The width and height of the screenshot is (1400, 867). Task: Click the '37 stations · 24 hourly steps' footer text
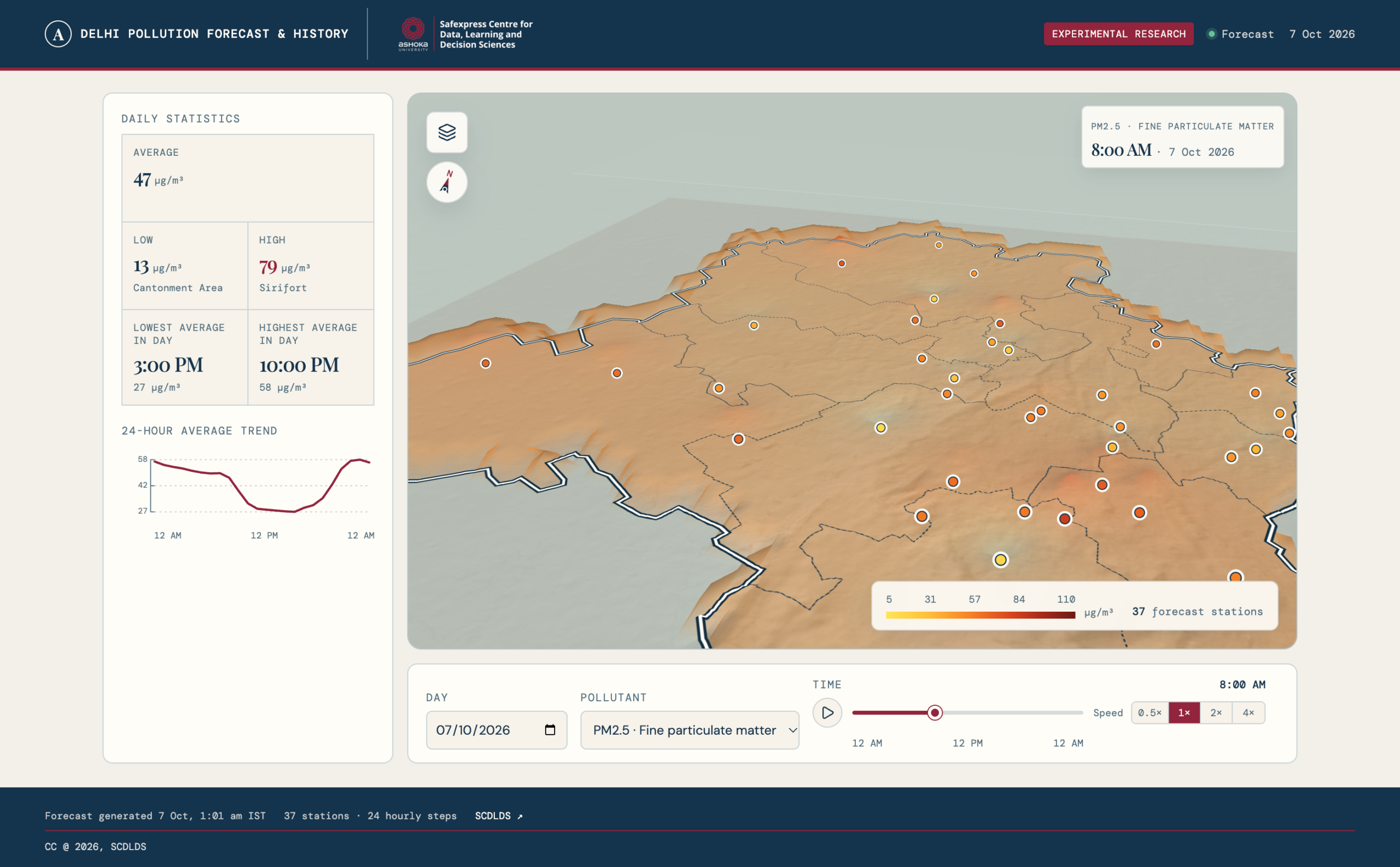[x=370, y=816]
